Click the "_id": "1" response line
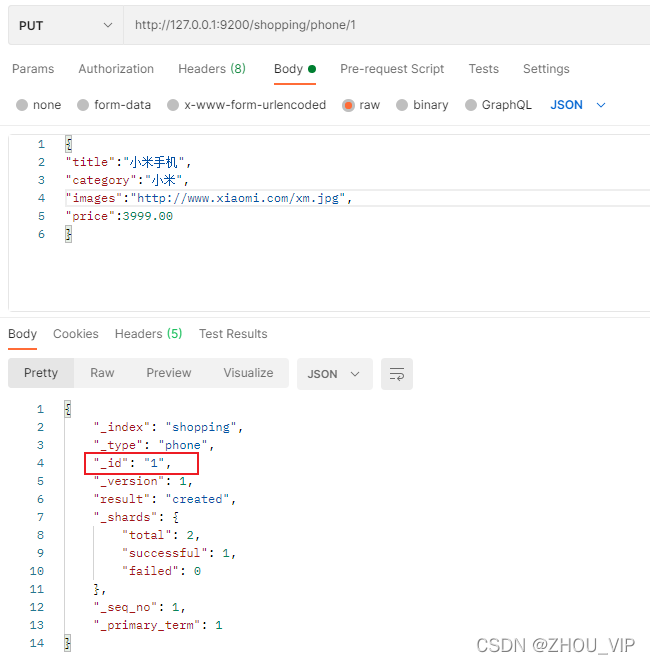 click(132, 463)
